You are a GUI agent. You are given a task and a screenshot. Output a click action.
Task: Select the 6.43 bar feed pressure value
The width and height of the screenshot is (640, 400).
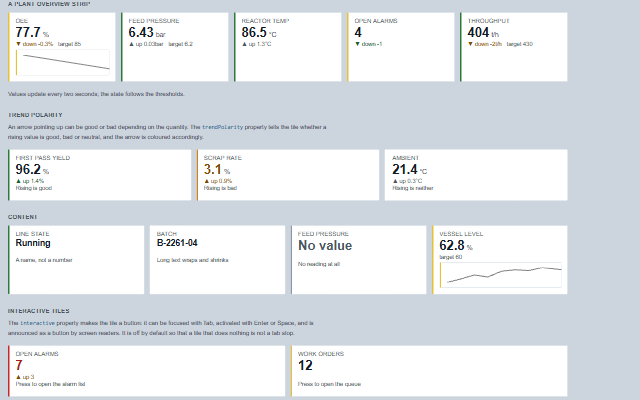(x=141, y=32)
